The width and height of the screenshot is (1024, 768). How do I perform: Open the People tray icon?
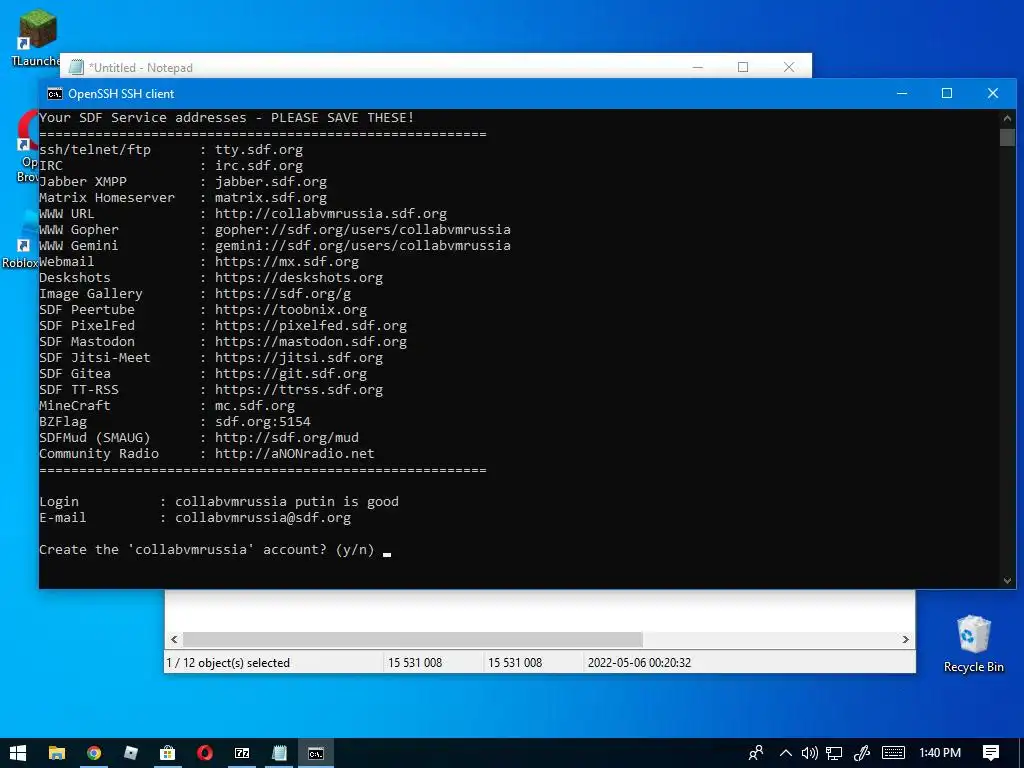click(x=756, y=753)
